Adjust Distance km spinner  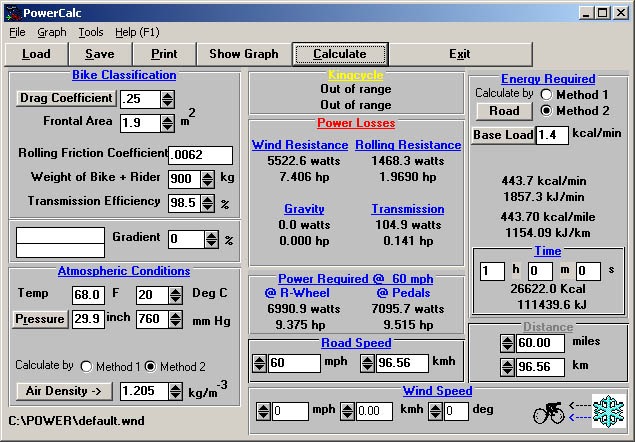point(507,367)
